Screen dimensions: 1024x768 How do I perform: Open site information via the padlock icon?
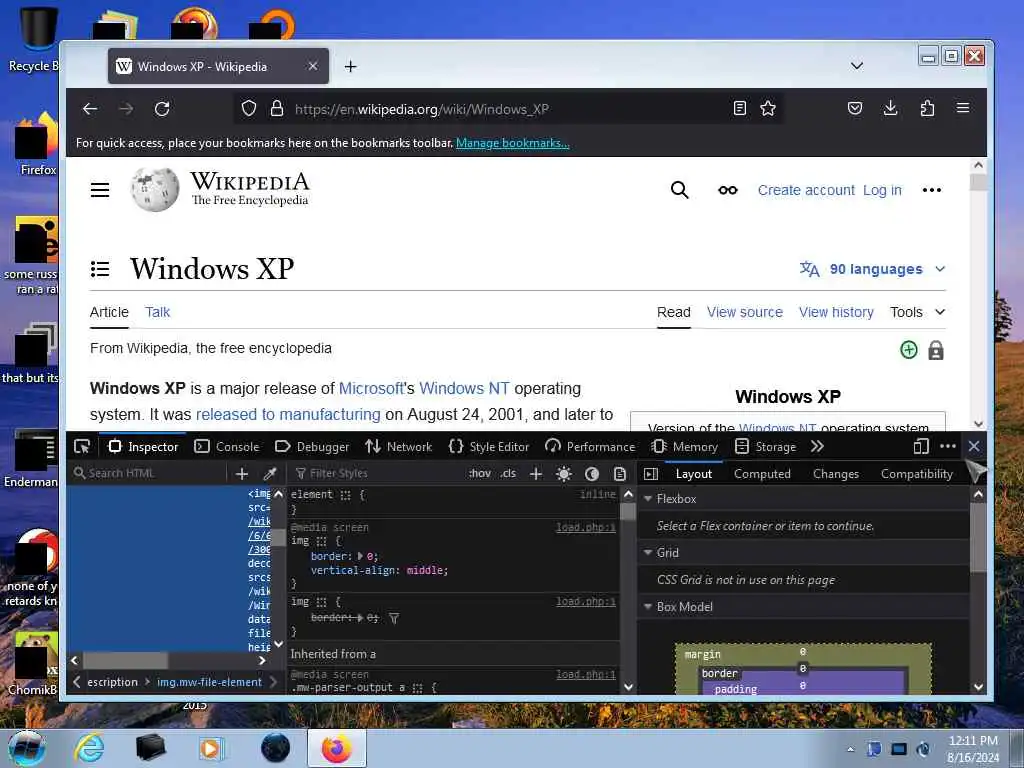pyautogui.click(x=277, y=108)
